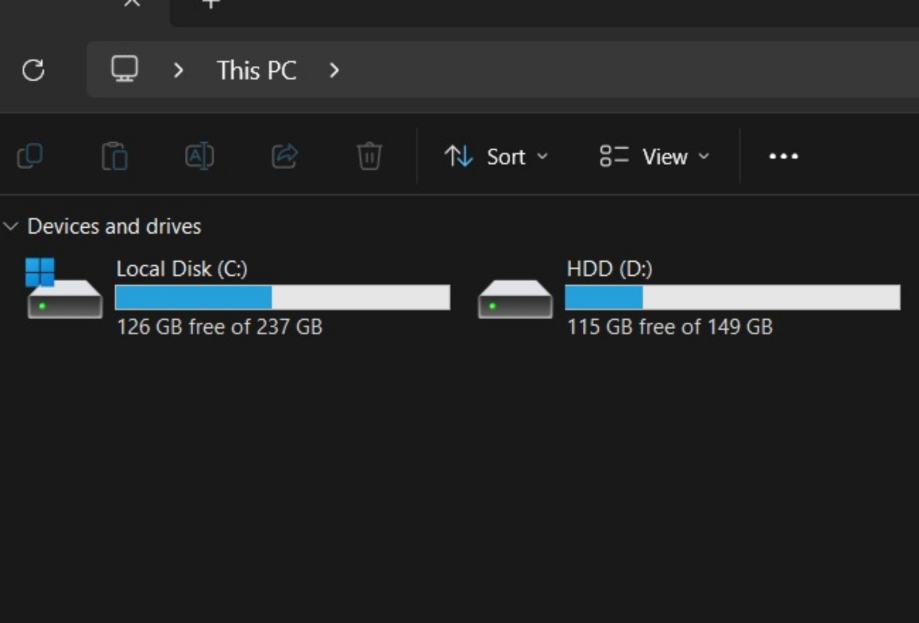The height and width of the screenshot is (623, 919).
Task: Click the Delete trash icon
Action: coord(369,156)
